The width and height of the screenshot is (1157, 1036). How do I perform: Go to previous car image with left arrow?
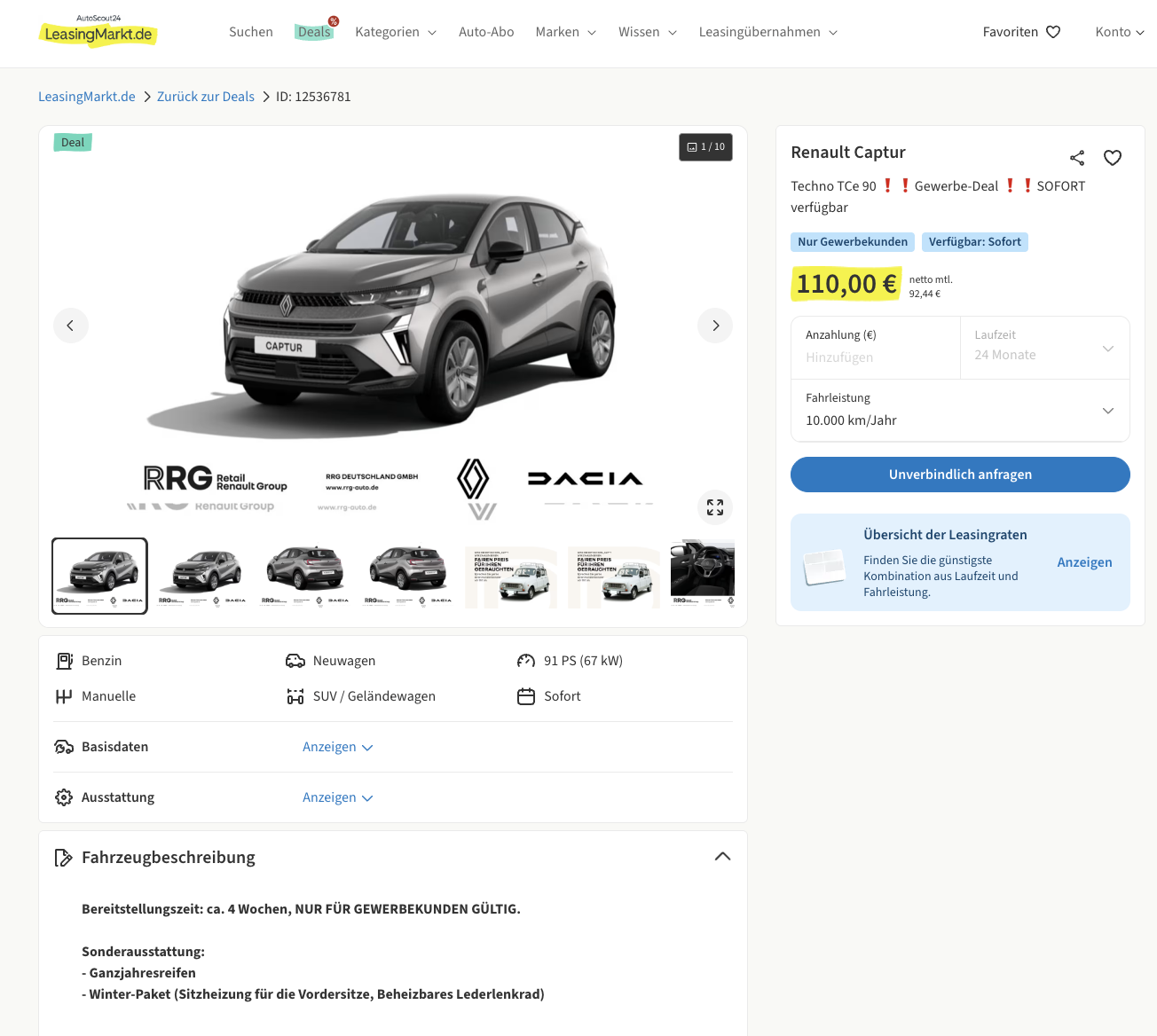click(71, 326)
